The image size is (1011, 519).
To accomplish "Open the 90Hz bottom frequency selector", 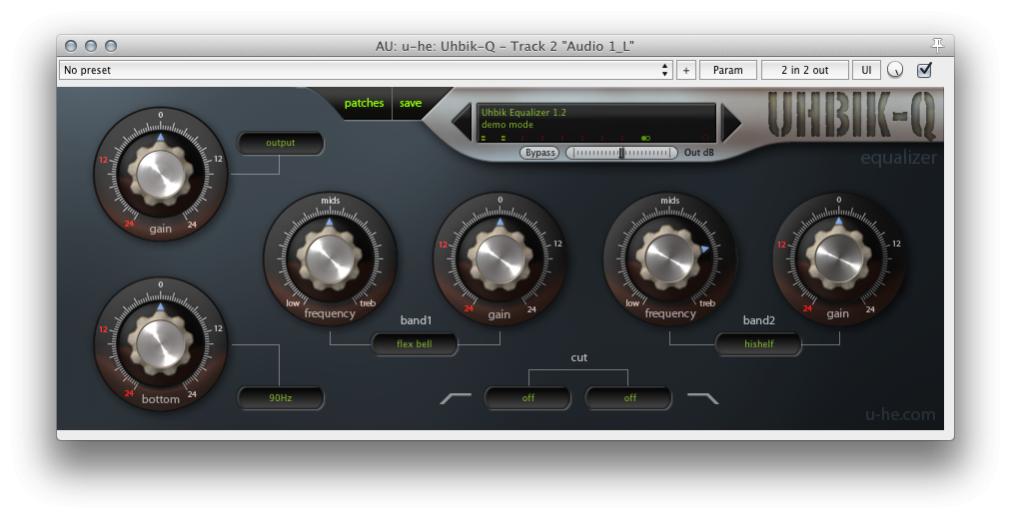I will [280, 398].
